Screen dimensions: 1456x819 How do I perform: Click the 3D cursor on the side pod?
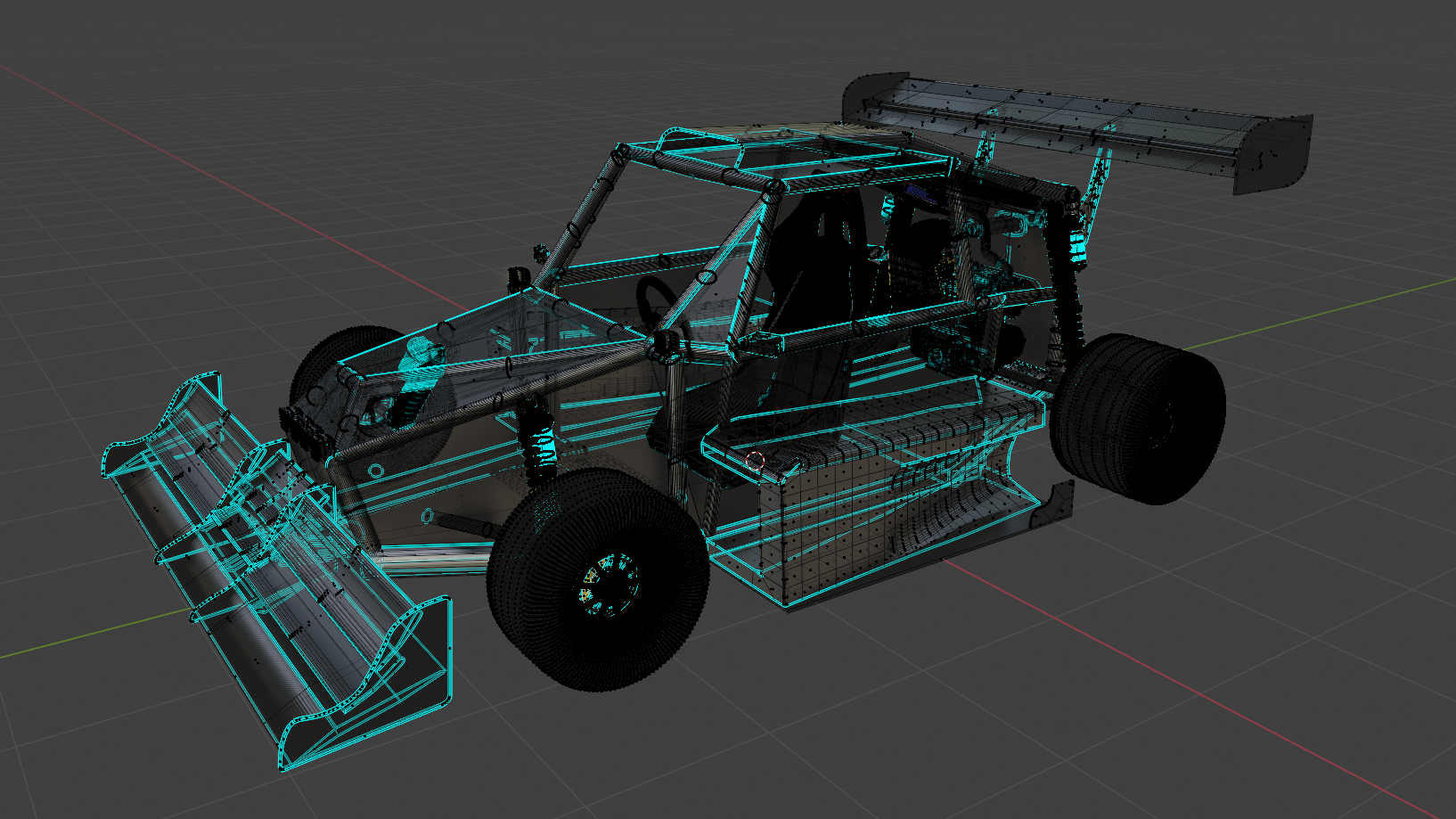[755, 460]
